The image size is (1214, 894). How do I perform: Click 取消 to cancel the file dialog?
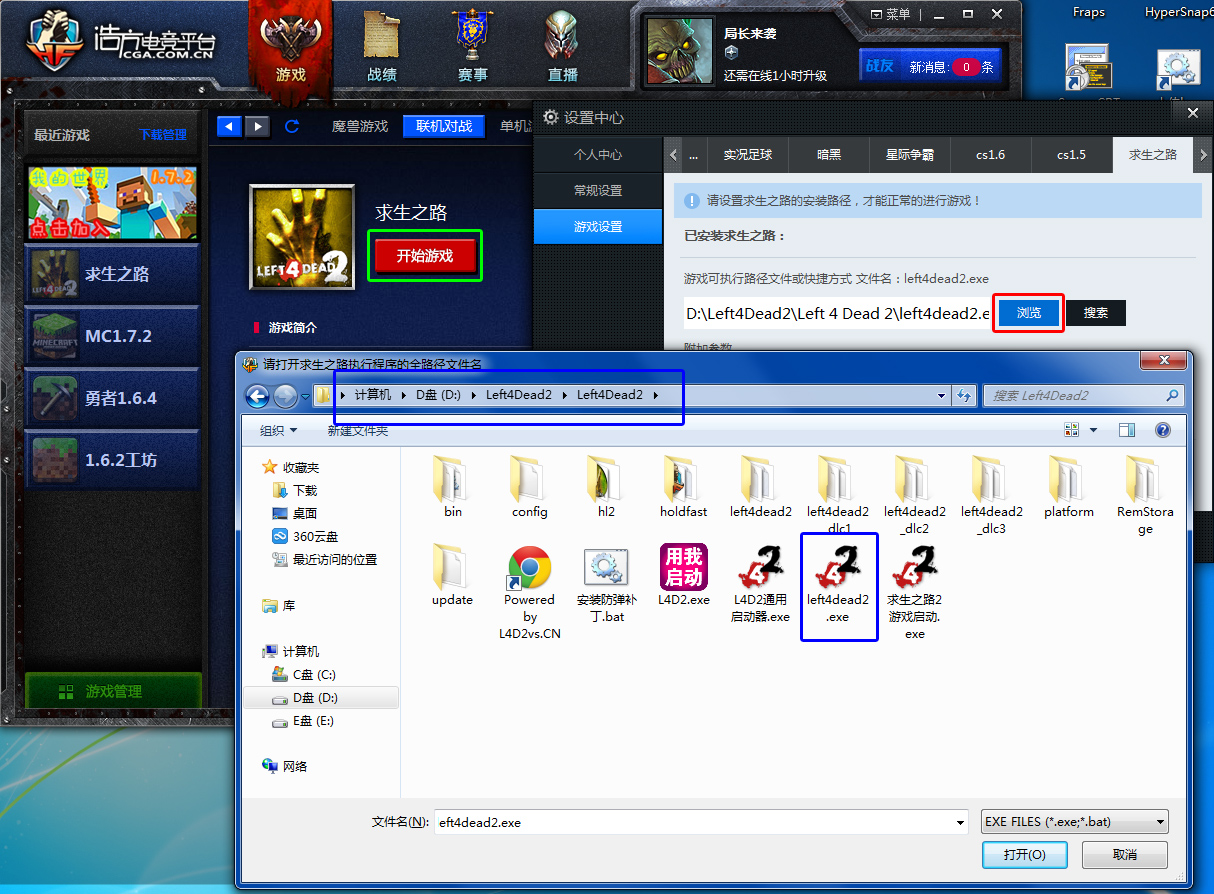pyautogui.click(x=1125, y=855)
